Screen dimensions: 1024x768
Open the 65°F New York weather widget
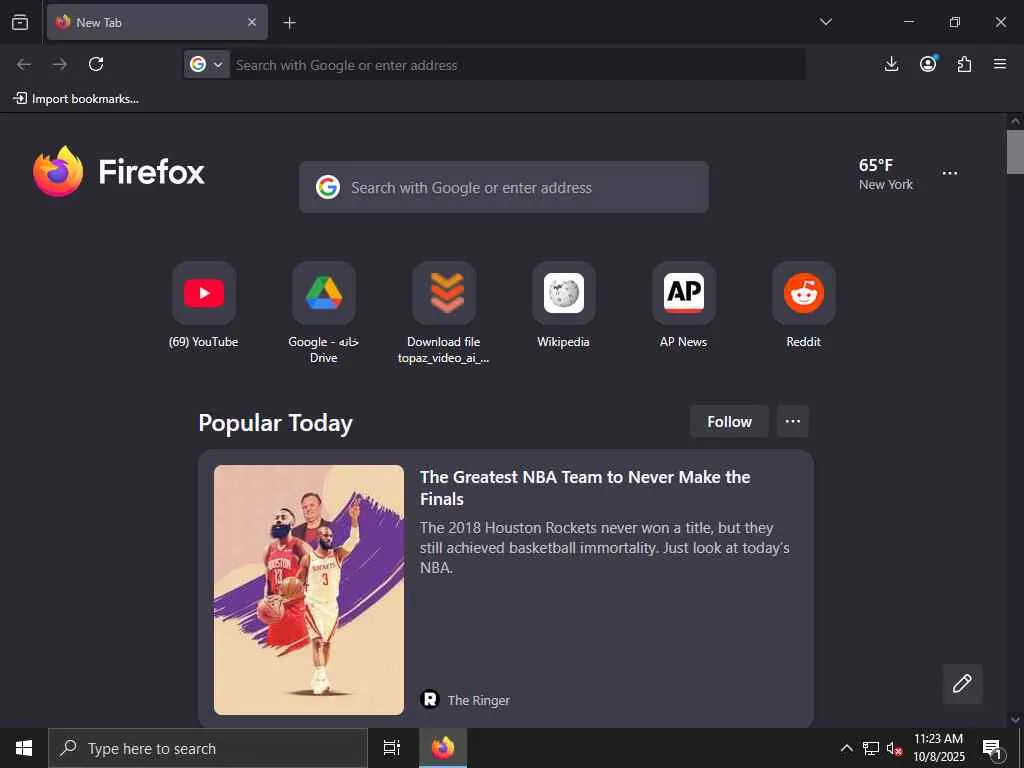pyautogui.click(x=886, y=174)
